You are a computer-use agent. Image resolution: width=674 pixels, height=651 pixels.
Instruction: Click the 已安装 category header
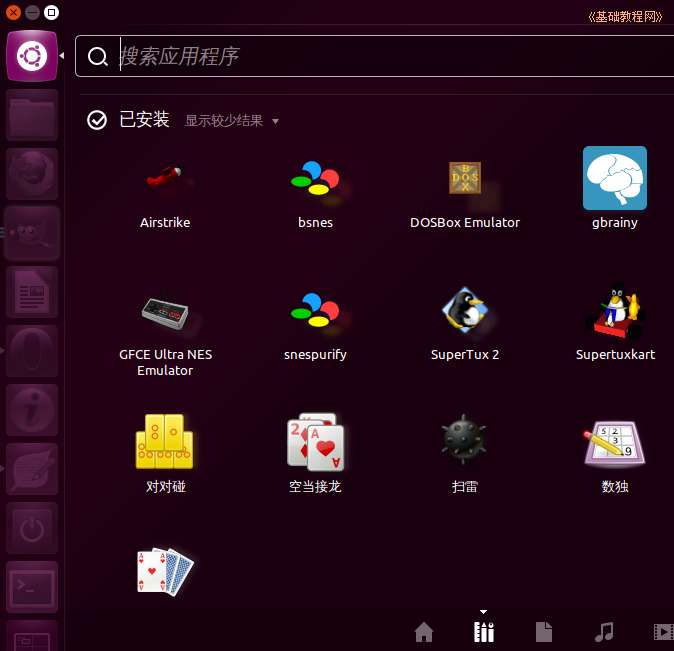coord(144,120)
